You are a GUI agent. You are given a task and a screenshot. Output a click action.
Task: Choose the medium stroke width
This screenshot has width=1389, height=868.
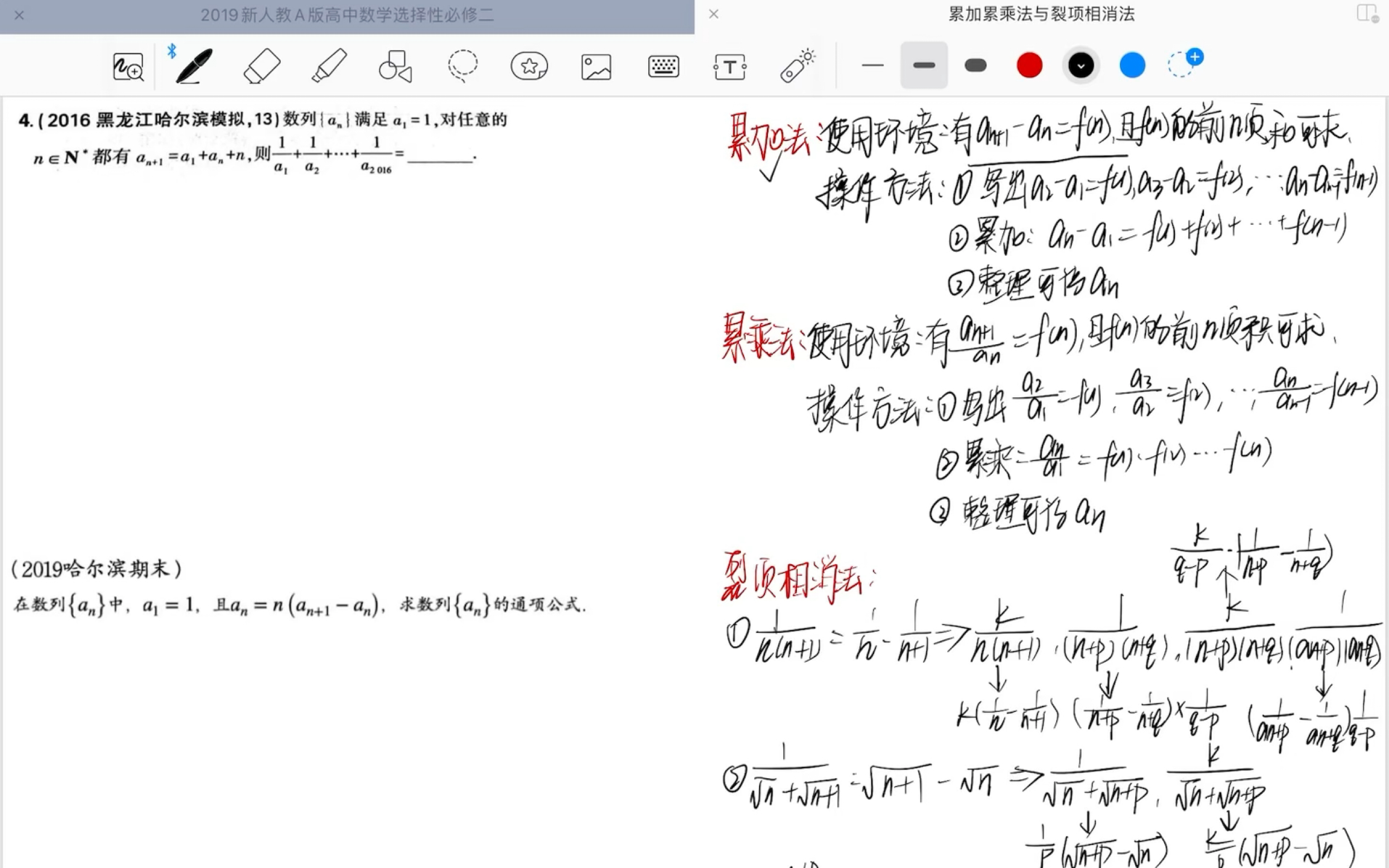924,65
